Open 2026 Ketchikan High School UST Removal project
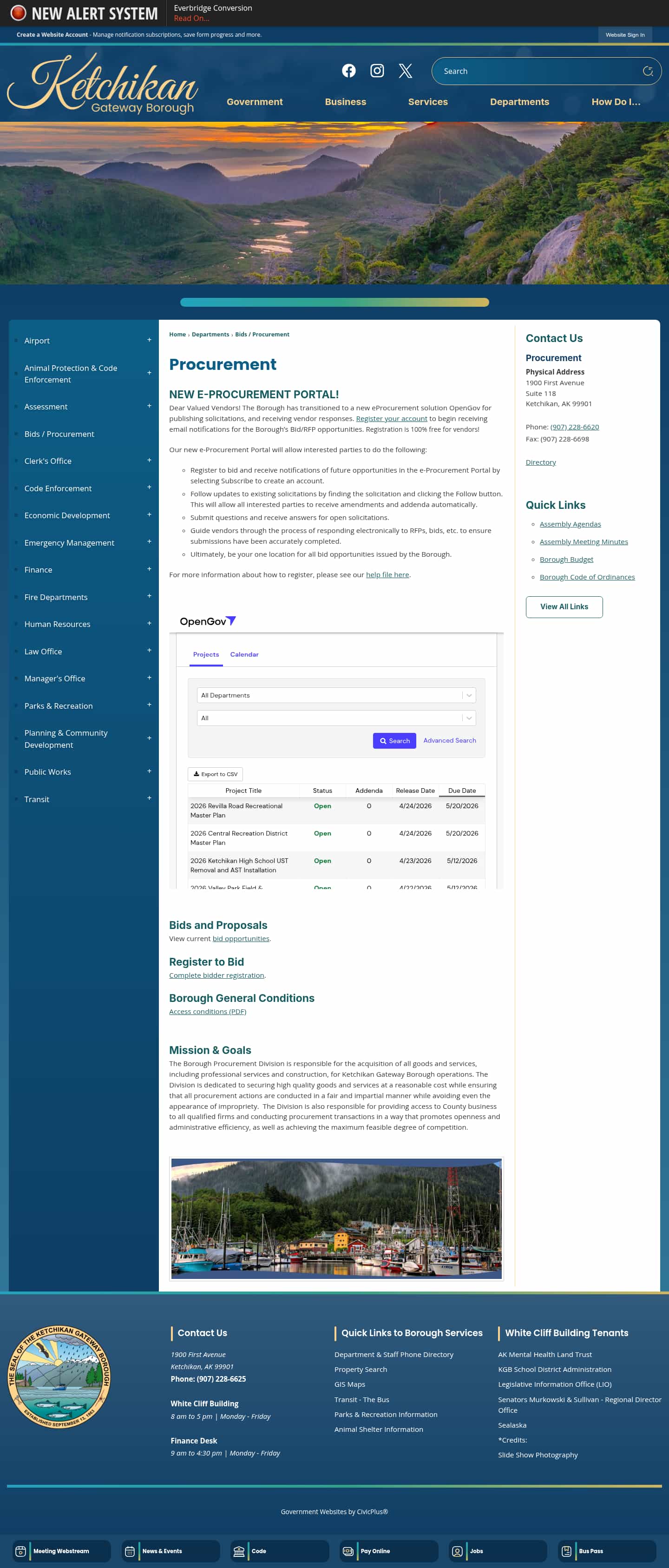The width and height of the screenshot is (669, 1568). click(239, 865)
